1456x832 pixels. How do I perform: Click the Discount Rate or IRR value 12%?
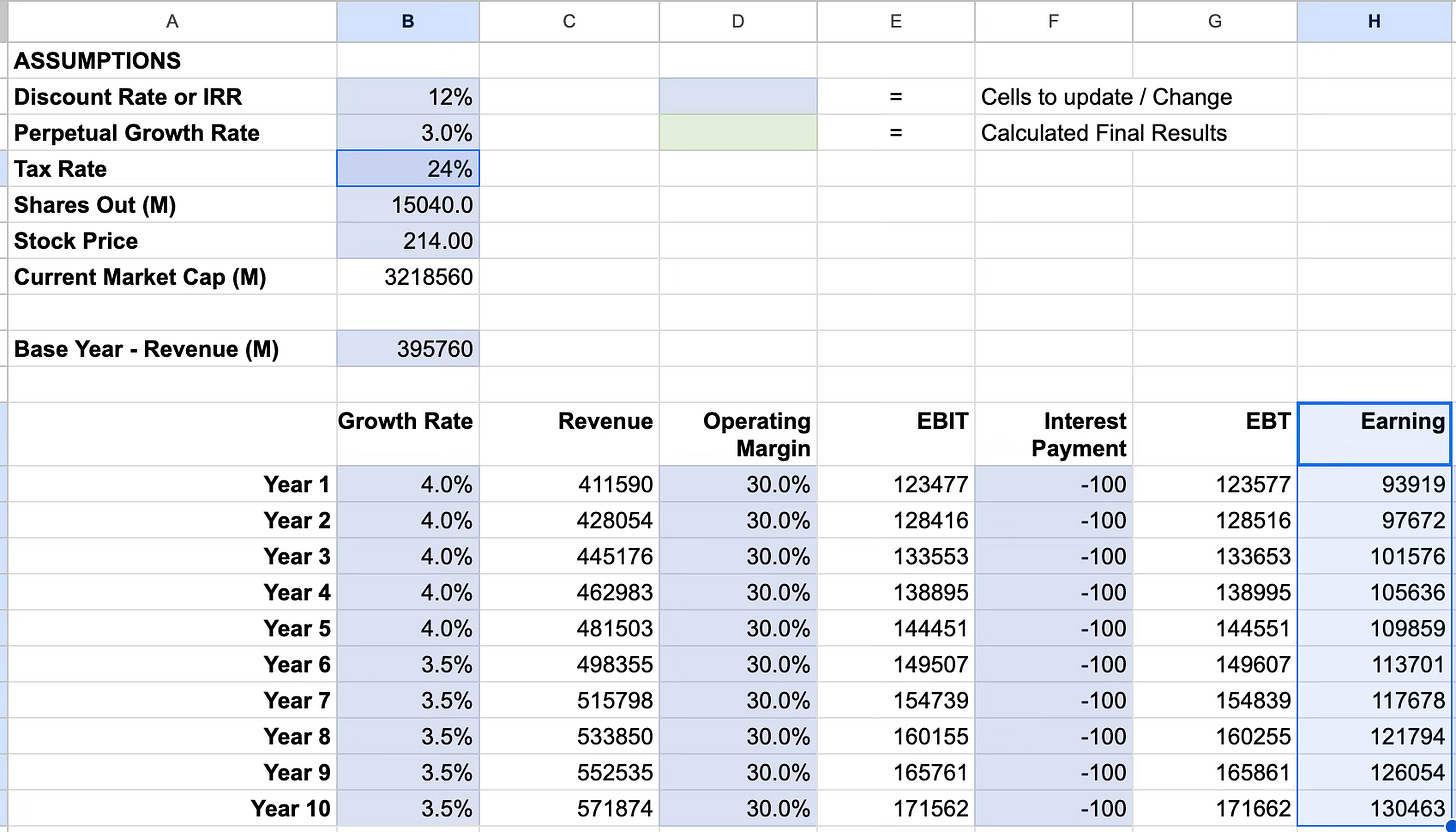click(x=408, y=96)
